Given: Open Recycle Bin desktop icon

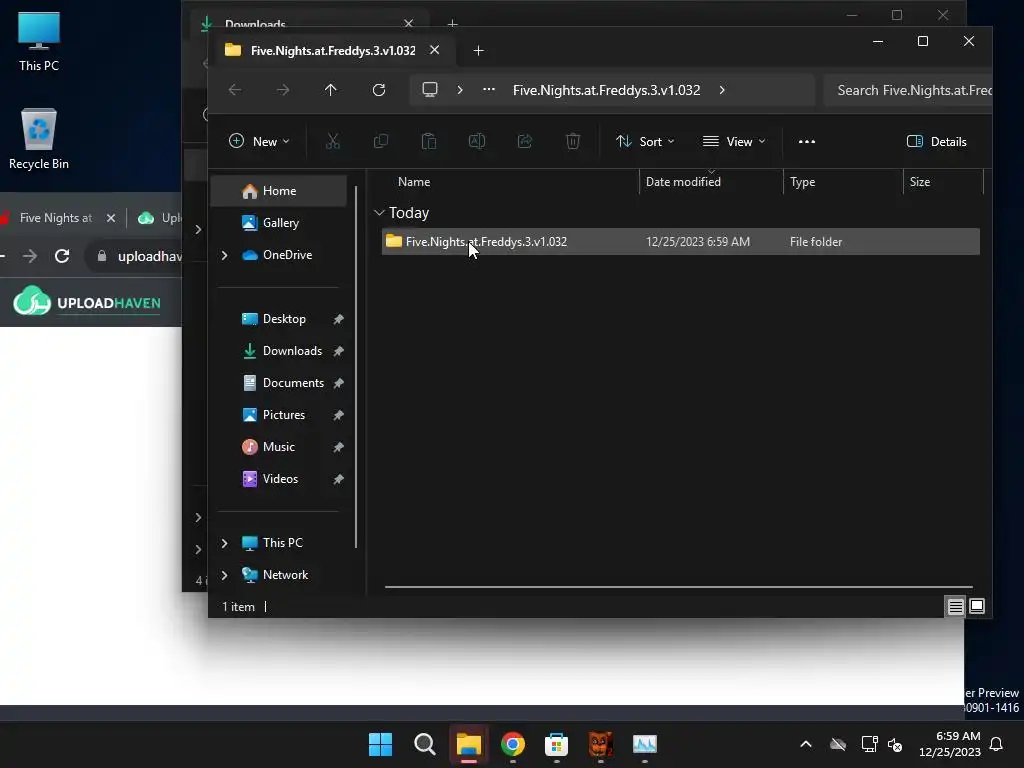Looking at the screenshot, I should coord(39,138).
